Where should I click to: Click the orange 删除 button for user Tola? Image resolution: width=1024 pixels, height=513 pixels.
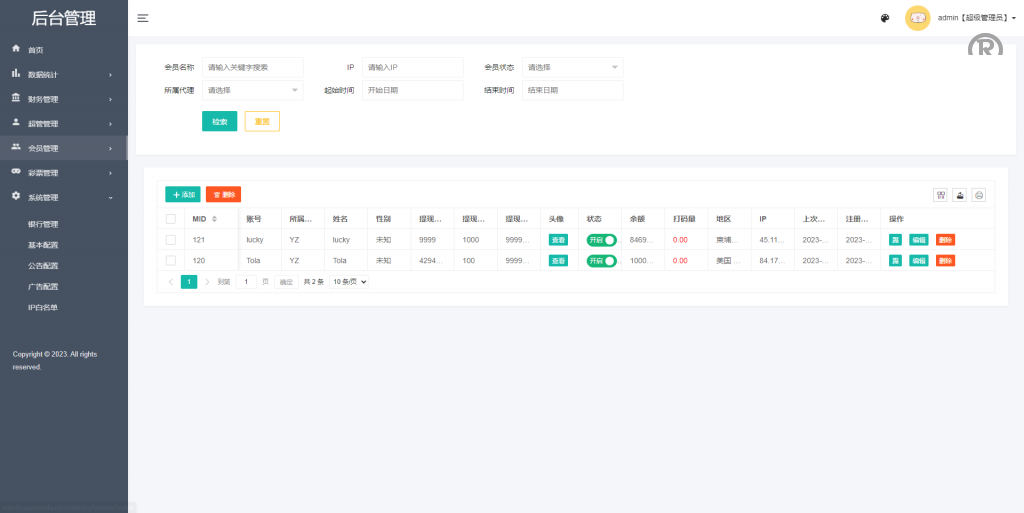[x=945, y=261]
